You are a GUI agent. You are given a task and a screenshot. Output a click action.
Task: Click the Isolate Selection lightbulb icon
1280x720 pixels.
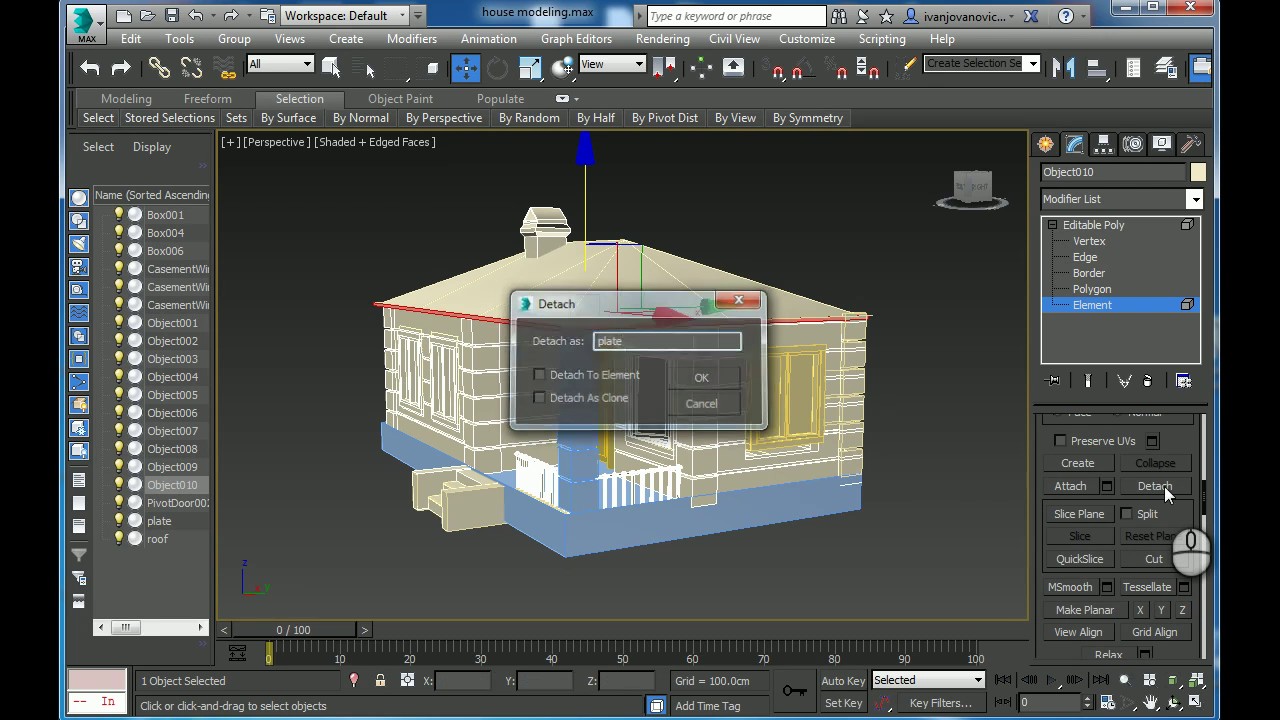pos(353,681)
